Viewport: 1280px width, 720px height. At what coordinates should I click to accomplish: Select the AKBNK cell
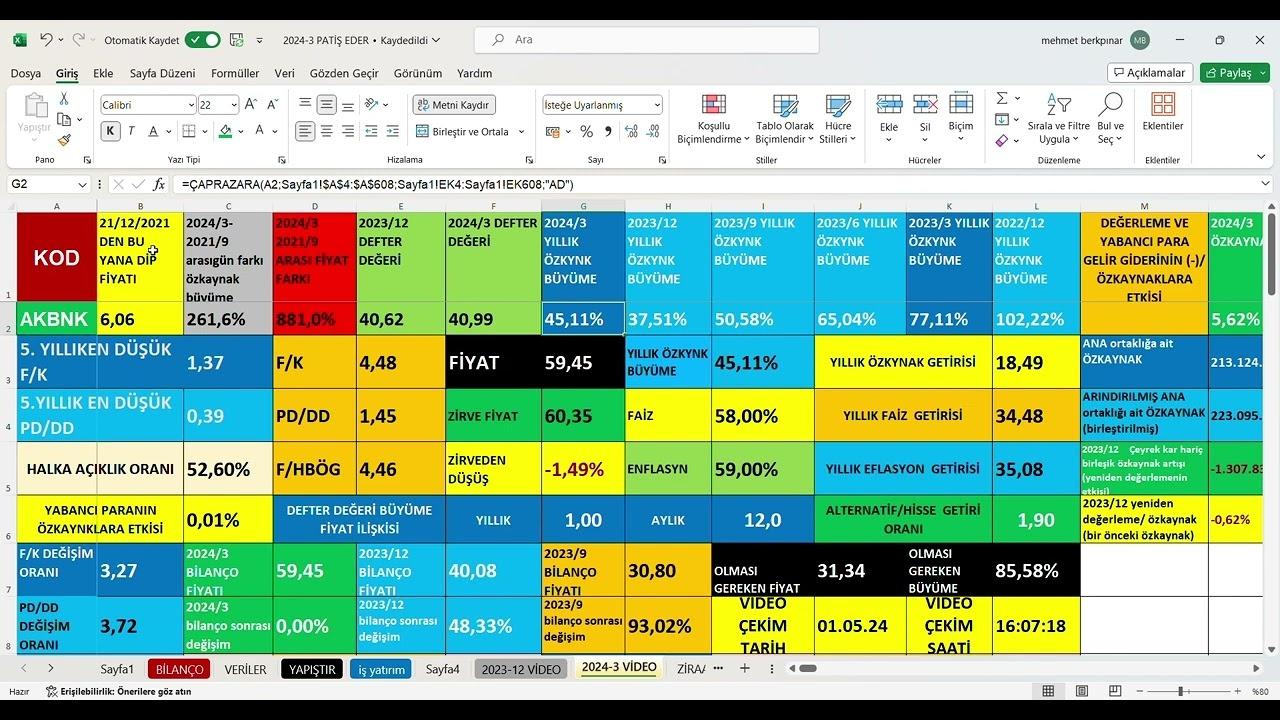[57, 319]
